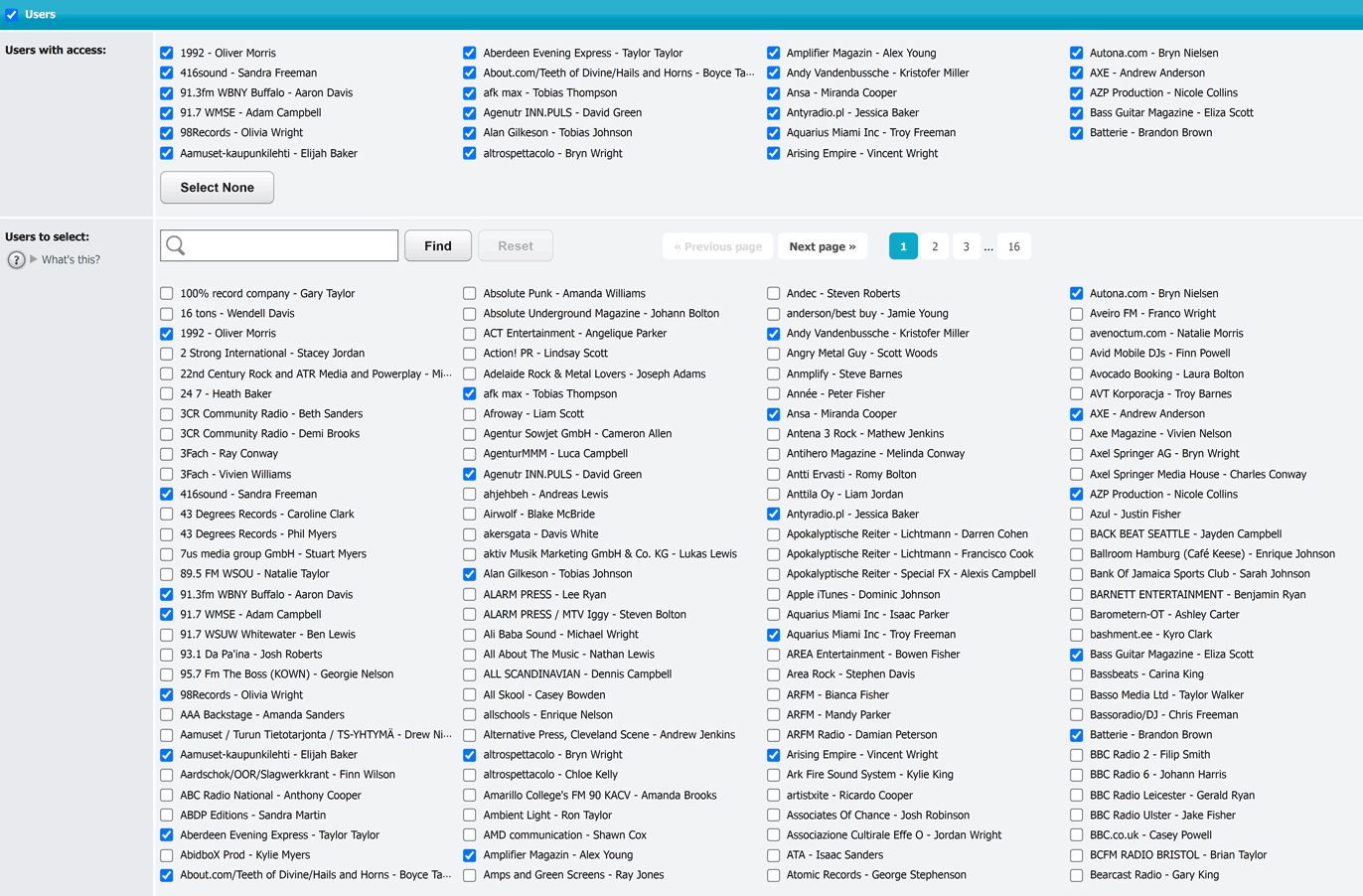
Task: Click label Angry Metal Guy - Scott Woods
Action: click(x=861, y=354)
